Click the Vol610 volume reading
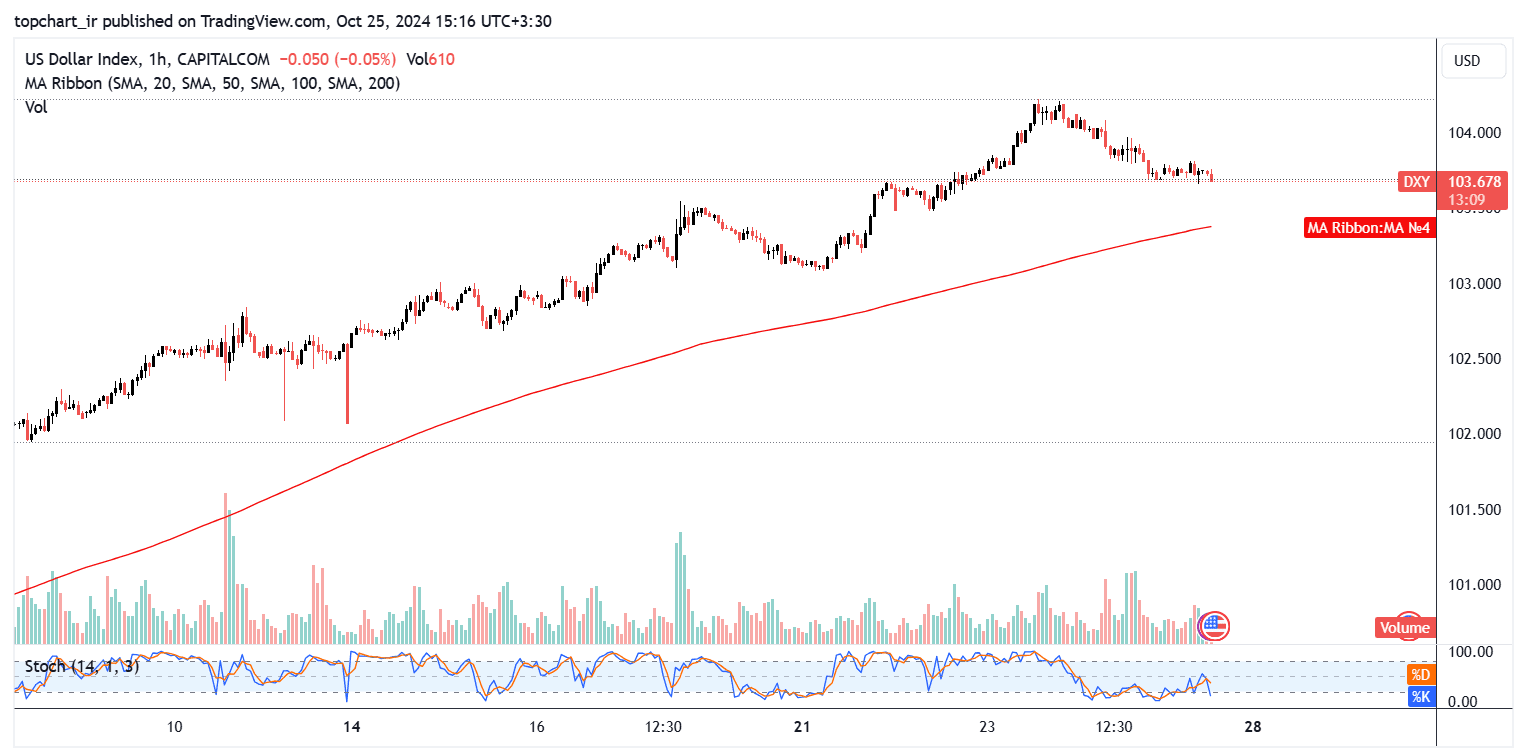1520x750 pixels. (431, 59)
